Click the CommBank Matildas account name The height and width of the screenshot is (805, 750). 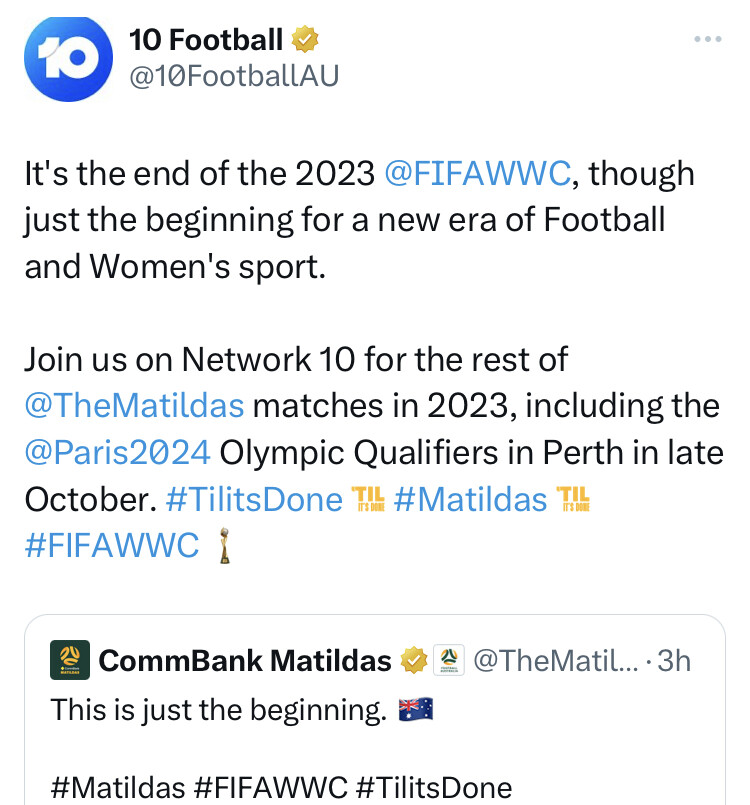[245, 661]
